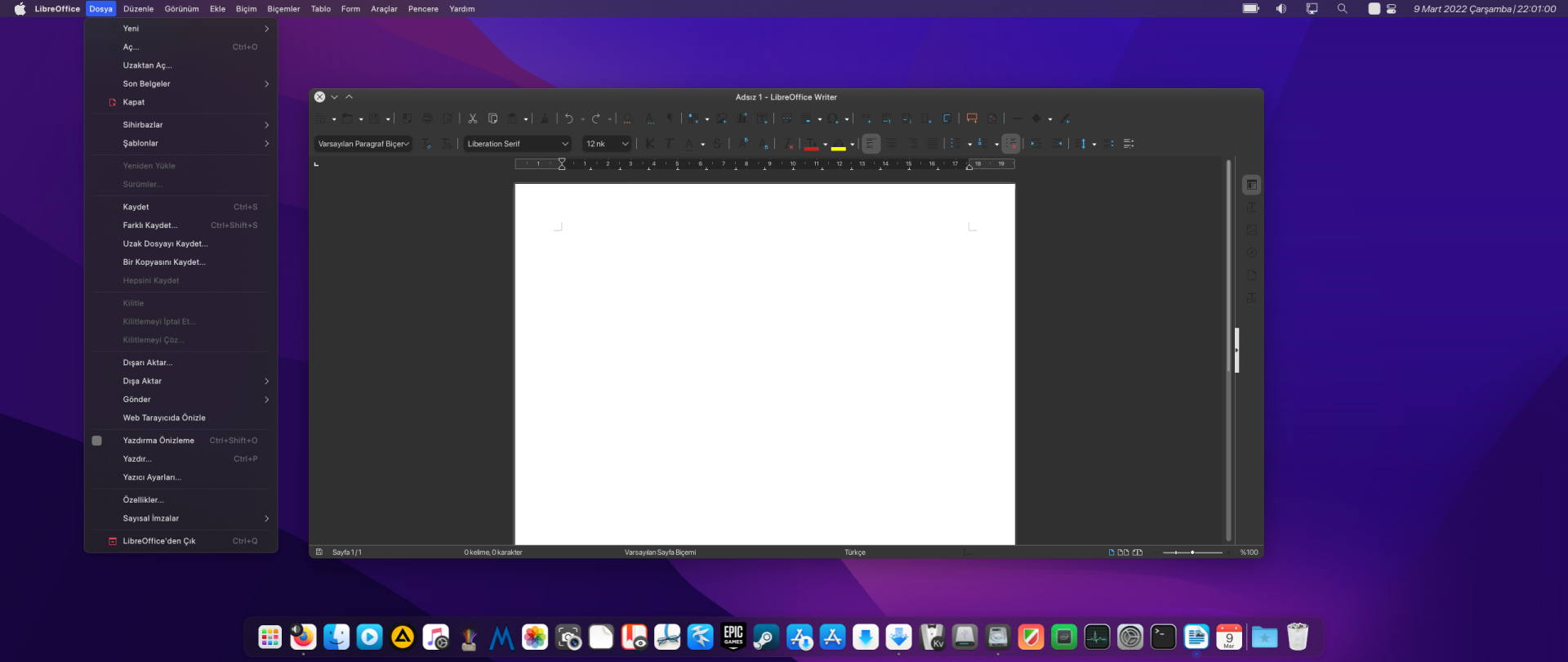Viewport: 1568px width, 662px height.
Task: Click the word count status text
Action: pos(493,552)
